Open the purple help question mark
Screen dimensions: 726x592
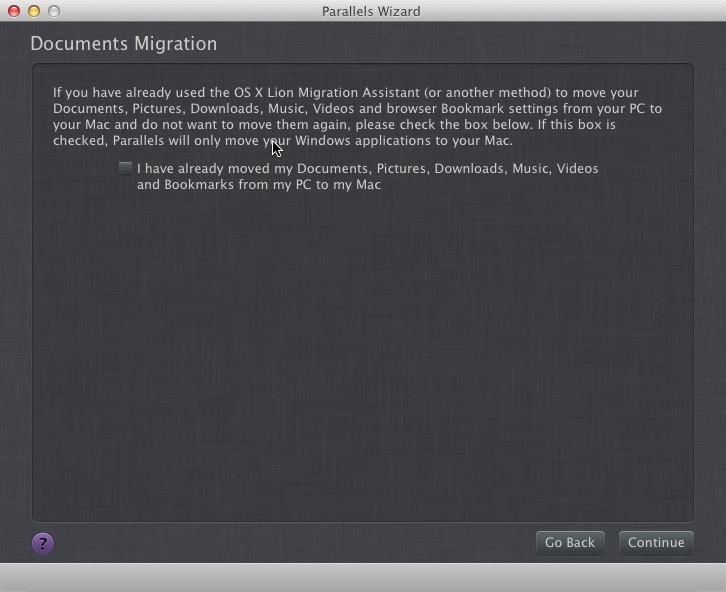(x=43, y=543)
